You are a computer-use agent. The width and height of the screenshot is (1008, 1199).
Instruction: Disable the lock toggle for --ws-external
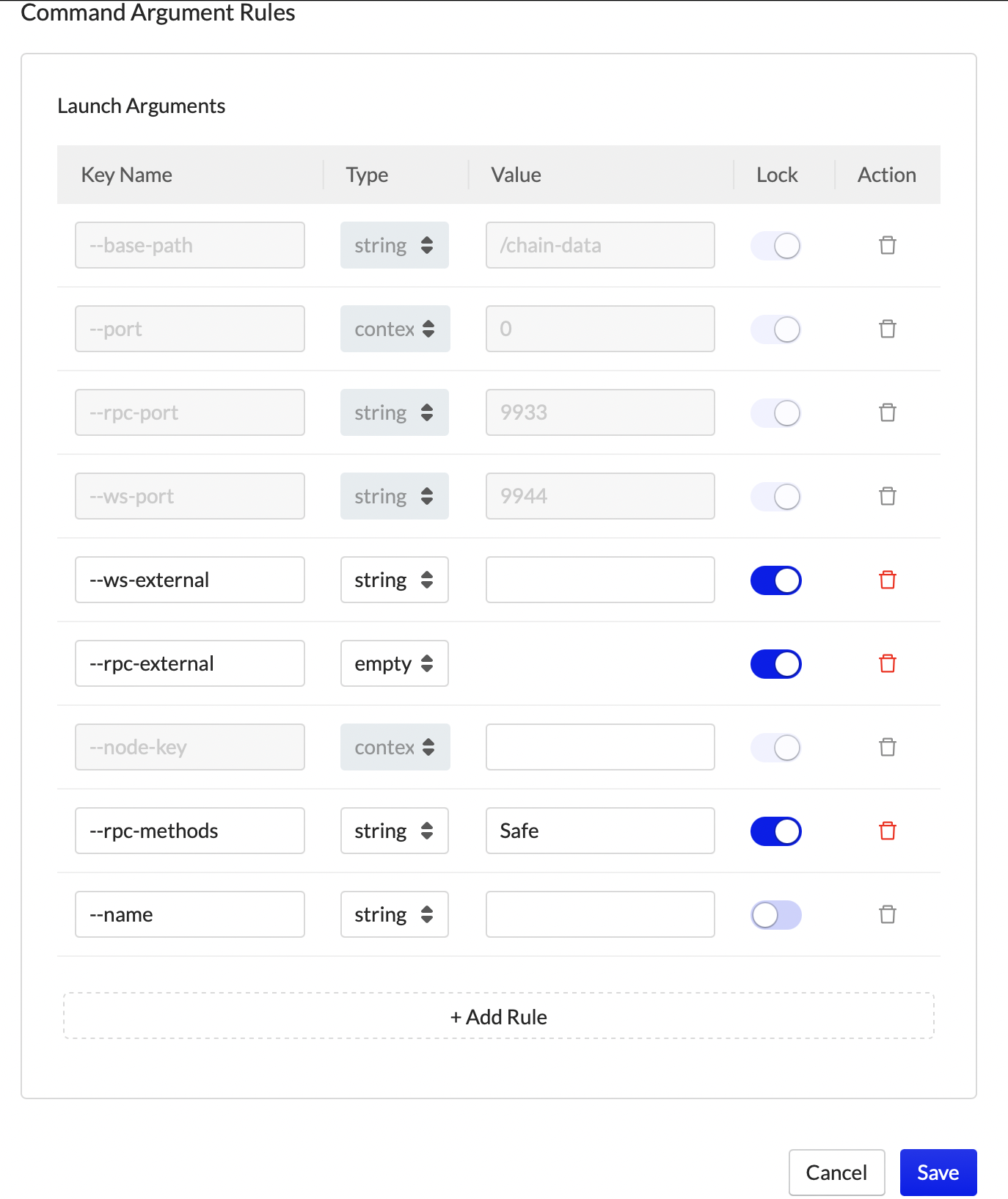pos(775,580)
